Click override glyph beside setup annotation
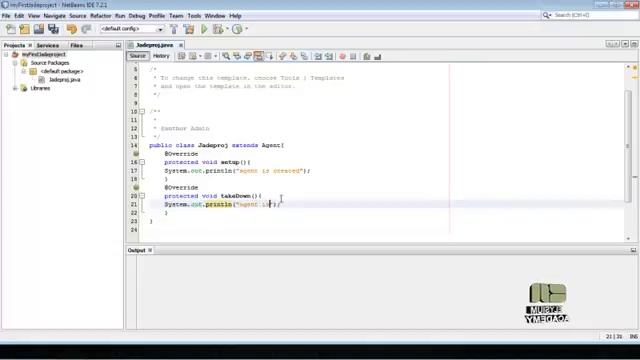The height and width of the screenshot is (360, 640). pos(136,153)
